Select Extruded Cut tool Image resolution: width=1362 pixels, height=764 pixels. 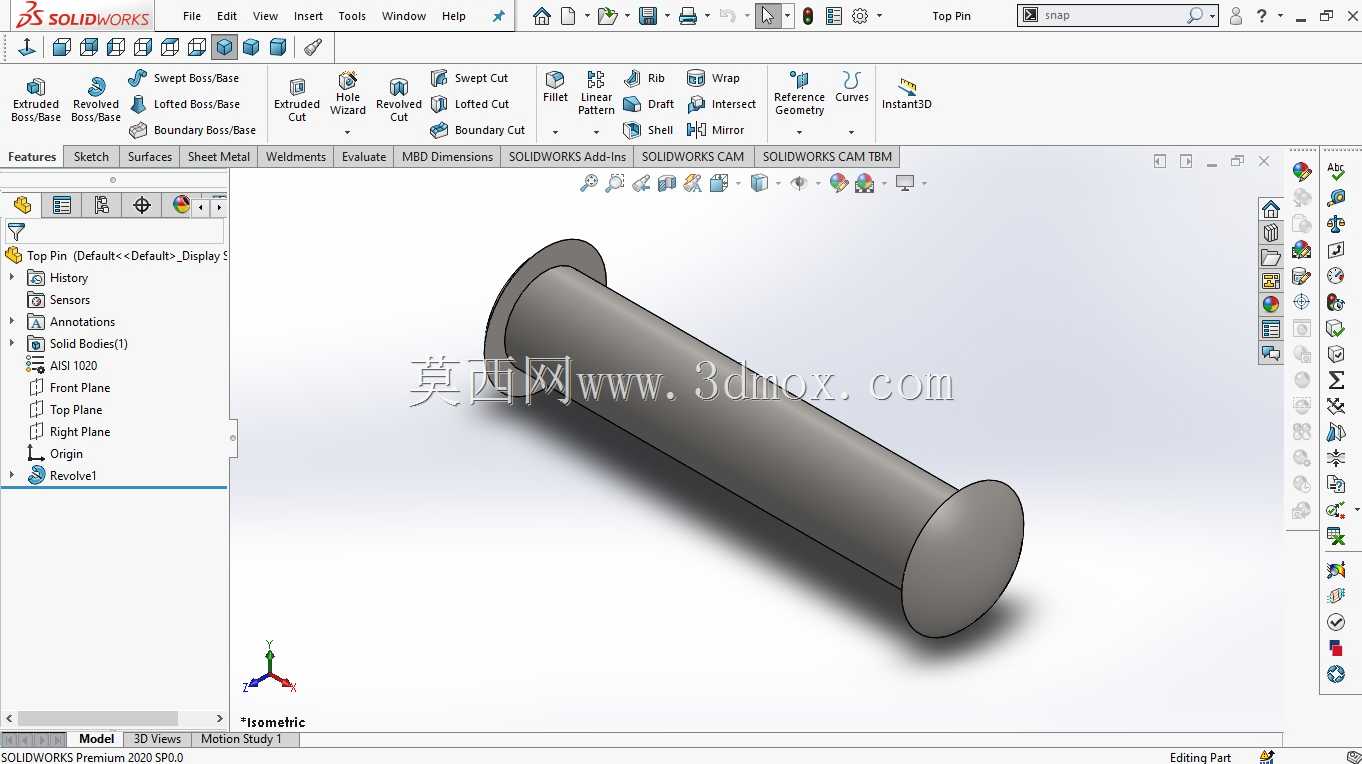point(297,99)
